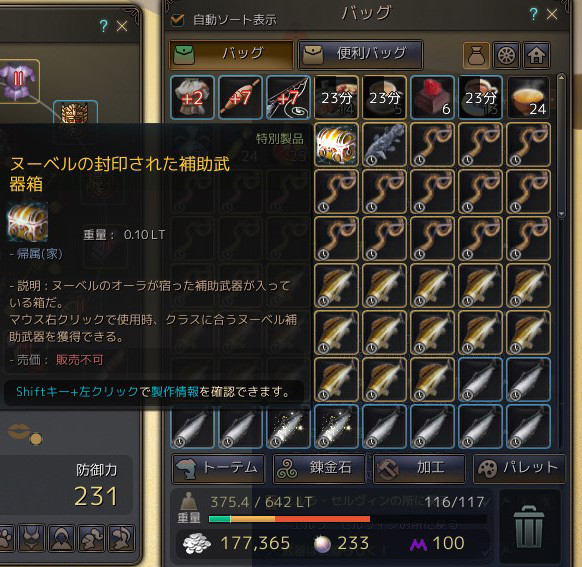Click the bag scrollbar up arrow
This screenshot has width=582, height=567.
(561, 78)
